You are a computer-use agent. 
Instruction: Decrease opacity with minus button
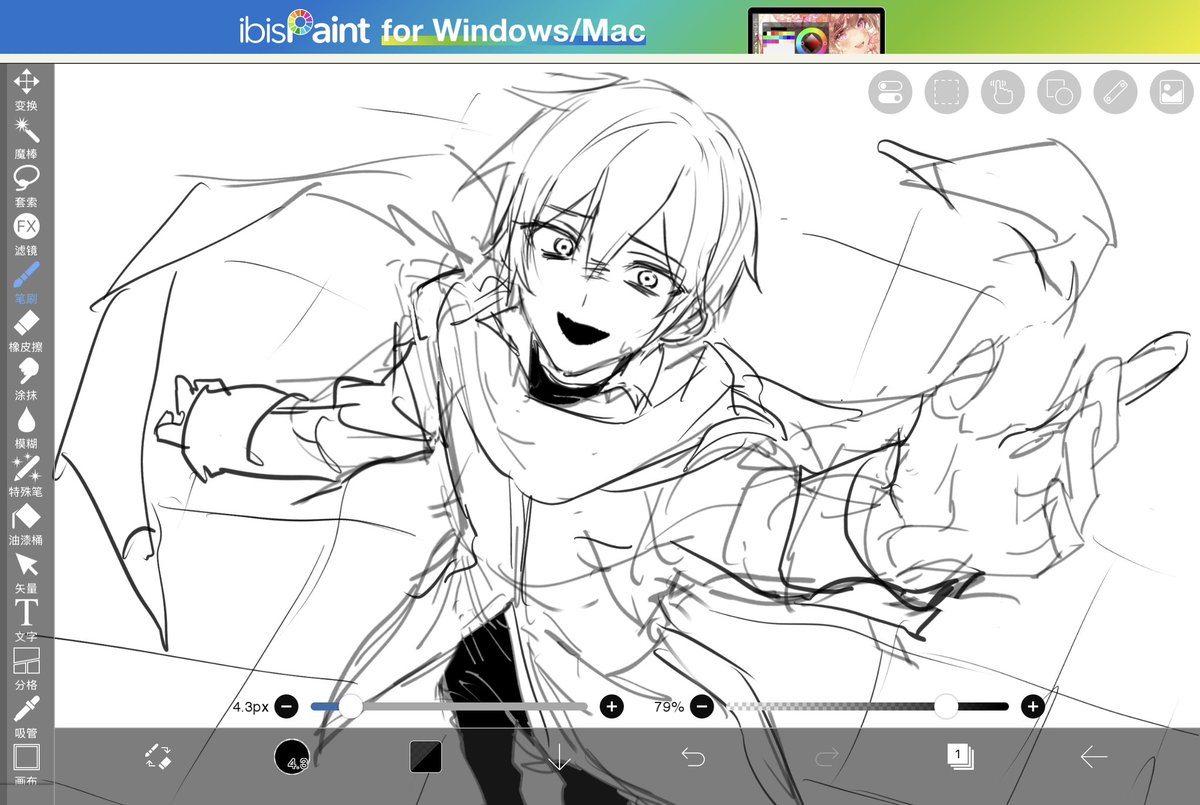702,707
